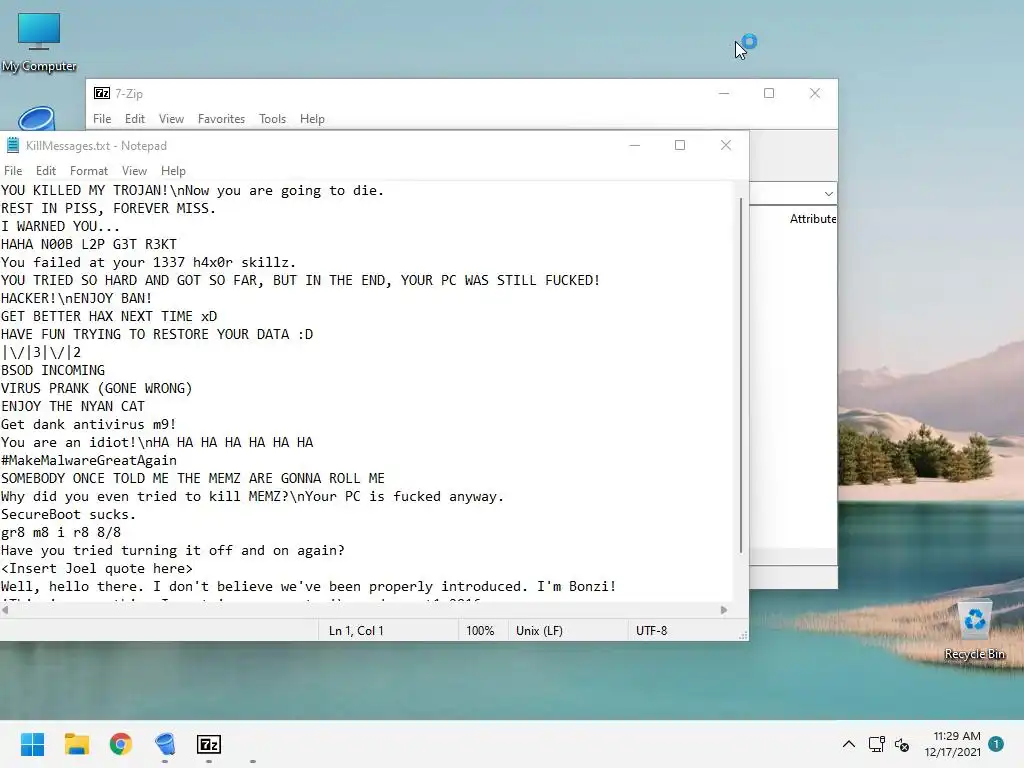Open 7-Zip Edit menu
Image resolution: width=1024 pixels, height=768 pixels.
tap(135, 119)
